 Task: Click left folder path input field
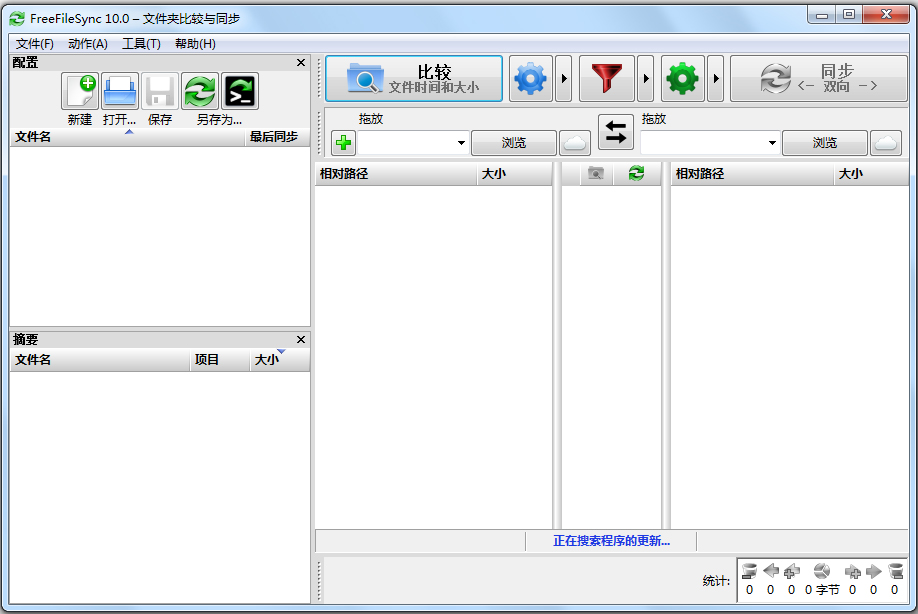pos(406,143)
